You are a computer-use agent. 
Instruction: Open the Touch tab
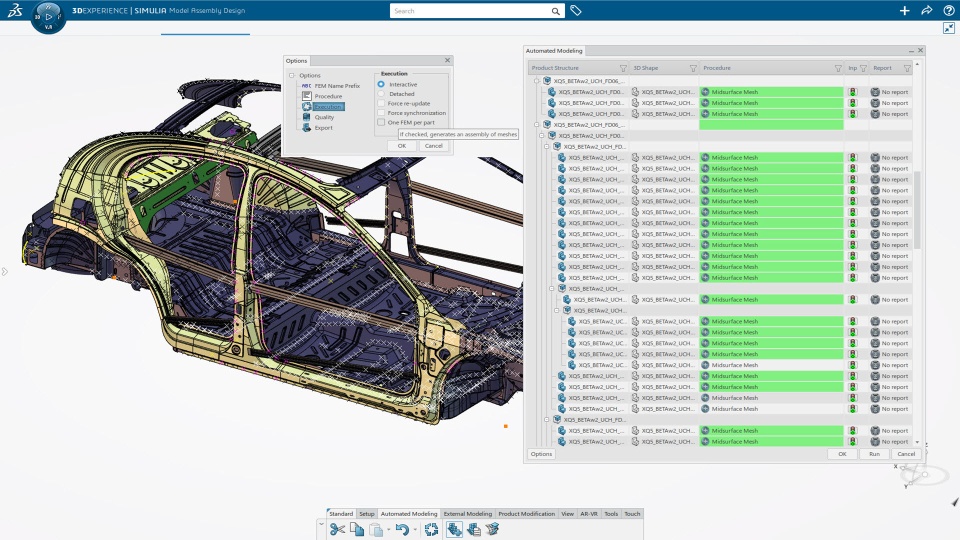pos(632,514)
